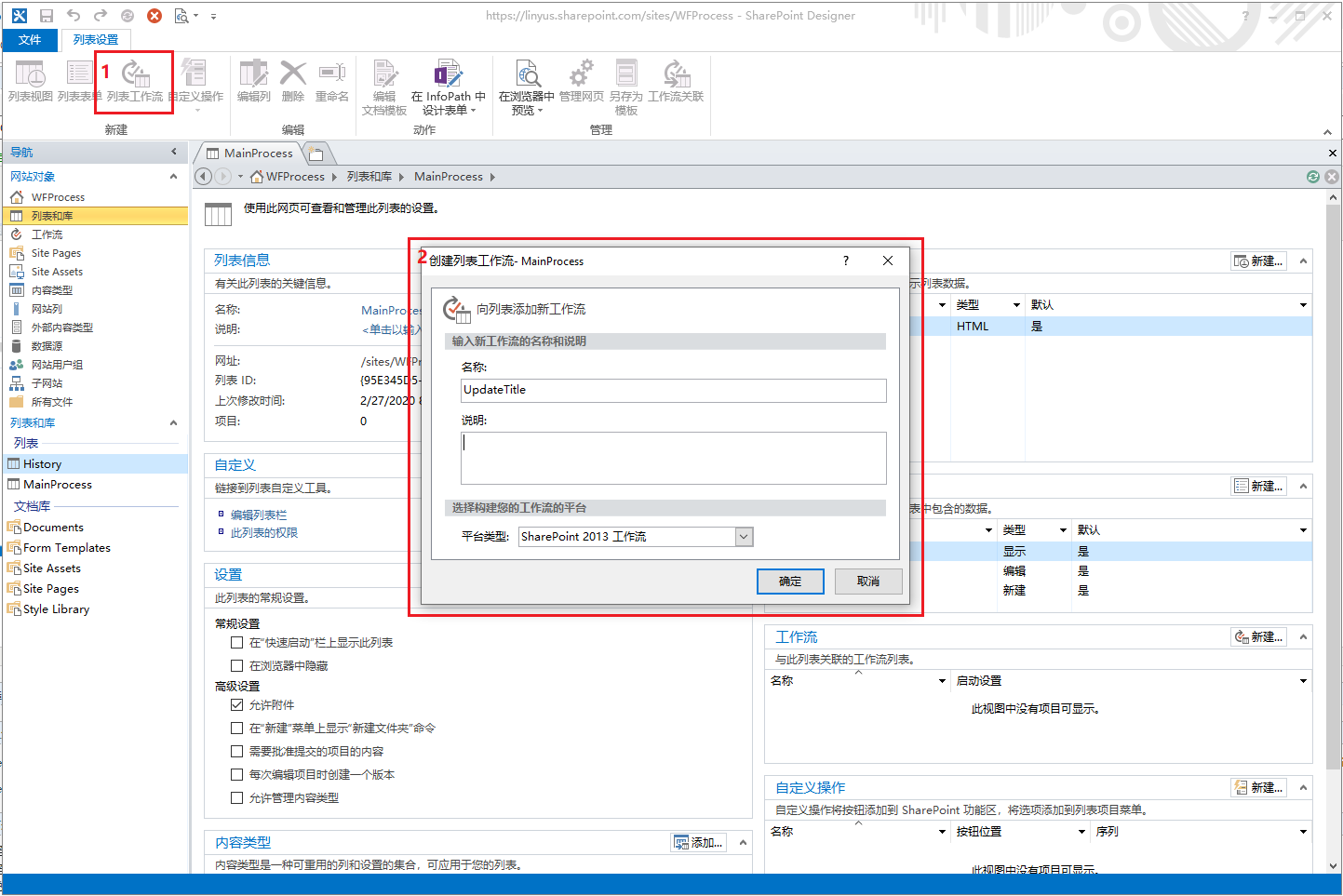Screen dimensions: 1343x896
Task: Toggle 每次编辑项目时创建一个版本 checkbox
Action: point(236,775)
